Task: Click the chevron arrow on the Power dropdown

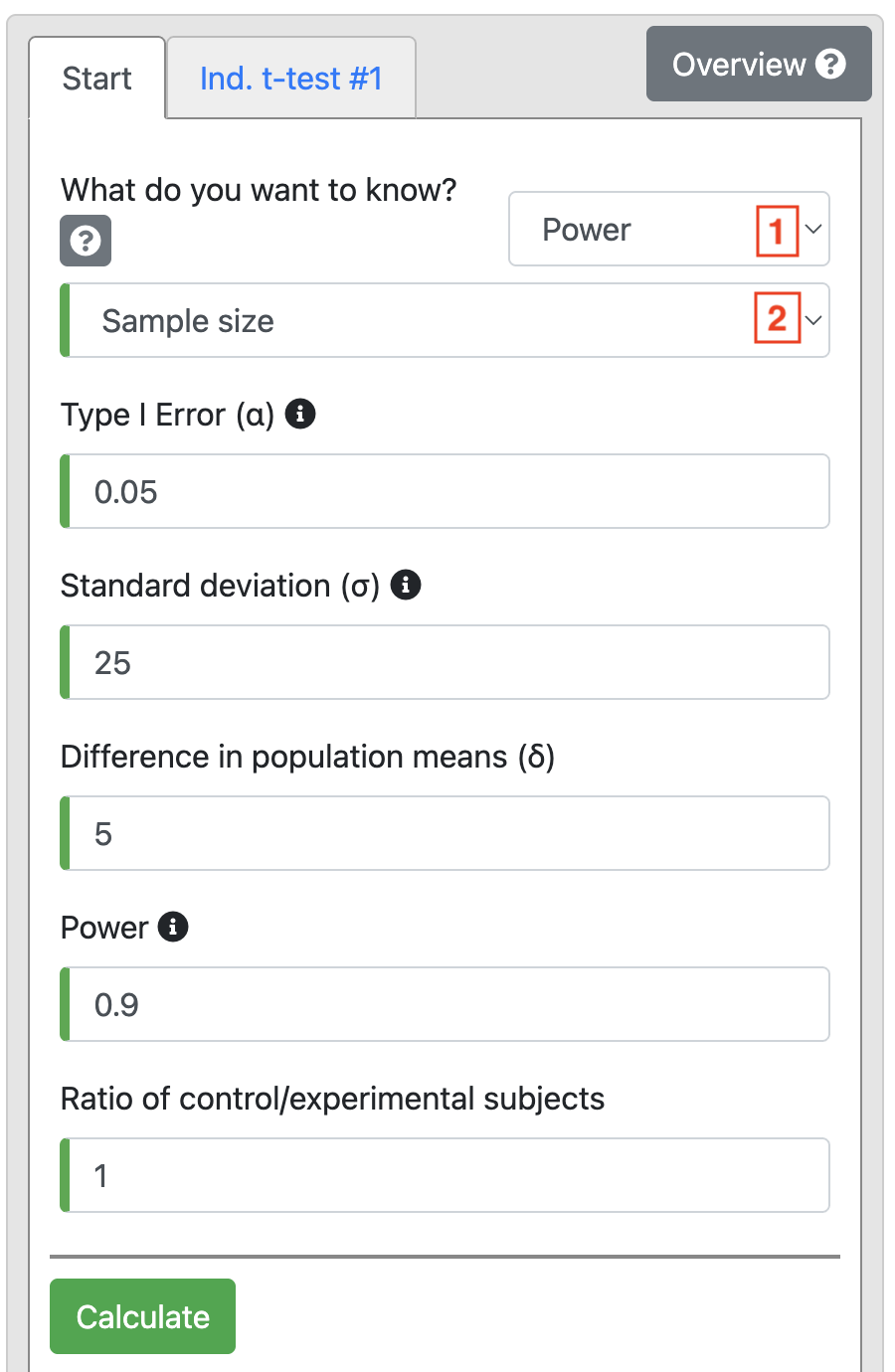Action: (813, 230)
